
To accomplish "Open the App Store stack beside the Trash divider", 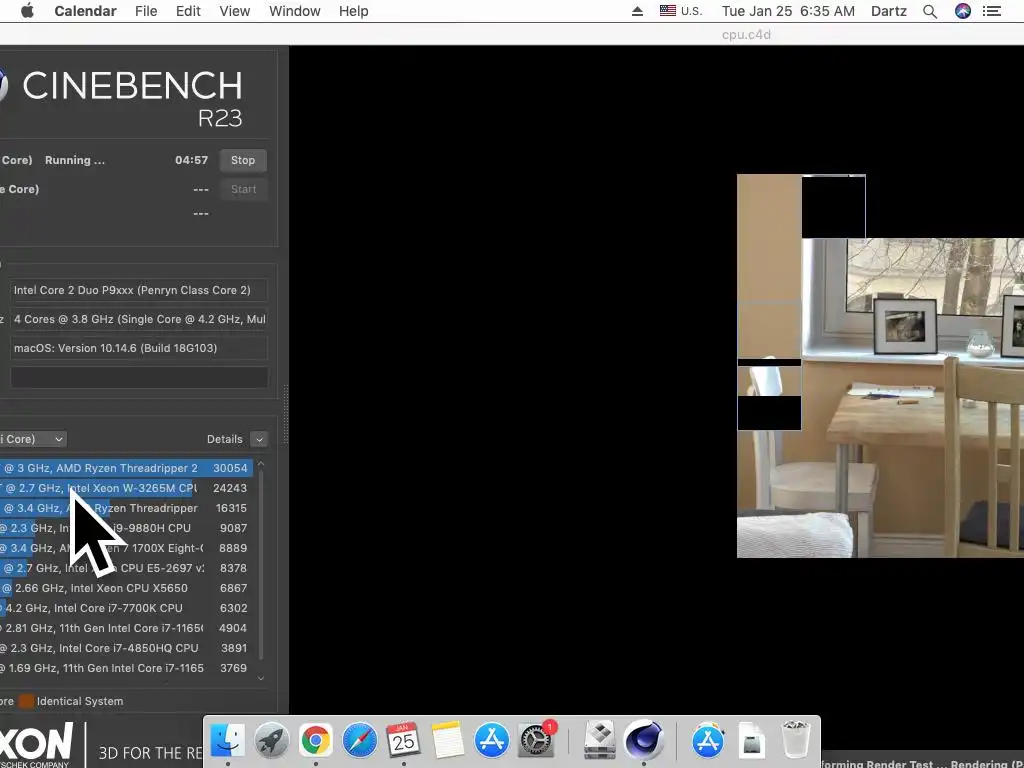I will 708,741.
